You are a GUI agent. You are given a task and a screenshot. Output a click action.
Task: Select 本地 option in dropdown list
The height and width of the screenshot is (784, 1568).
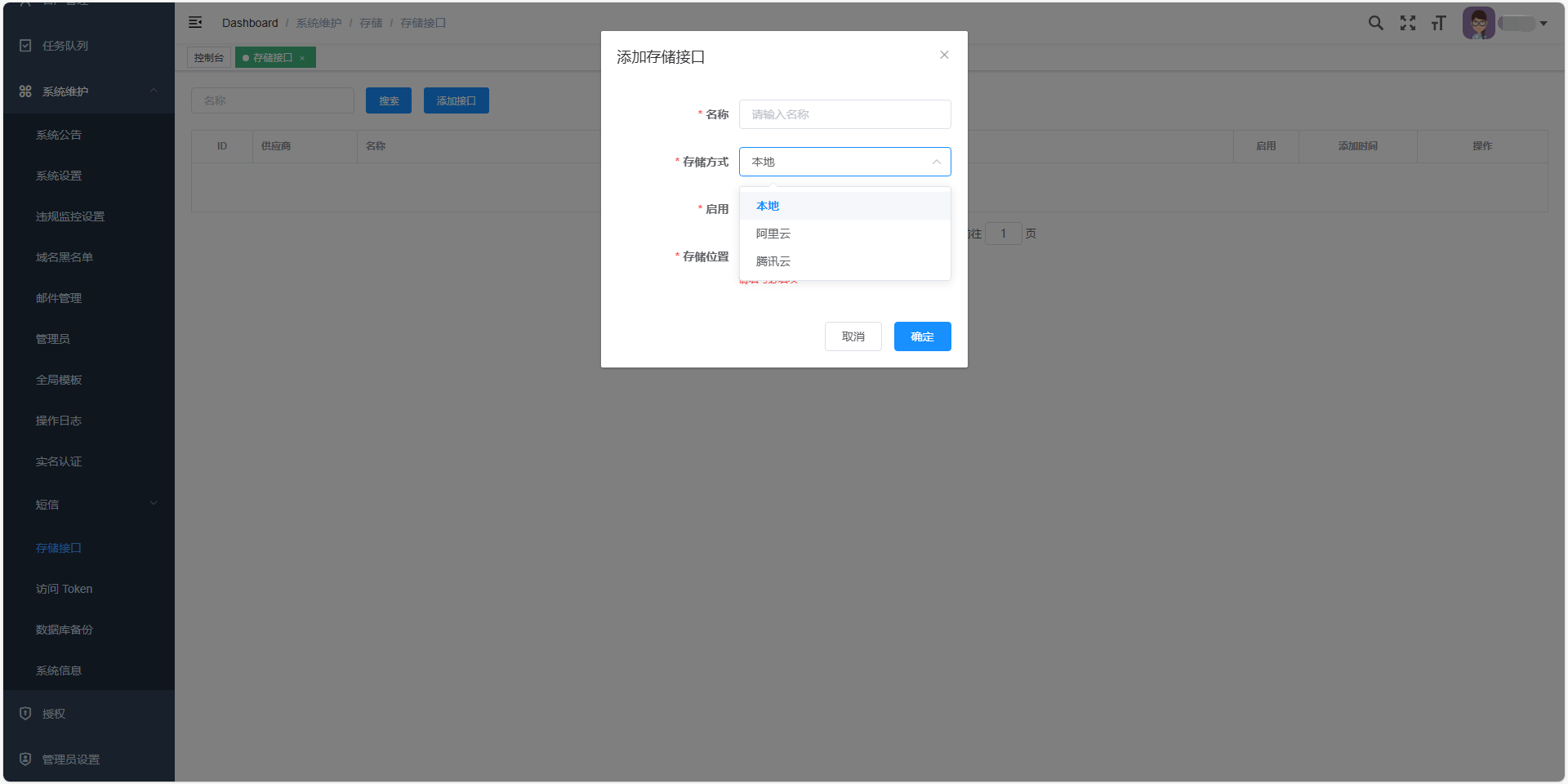click(768, 206)
